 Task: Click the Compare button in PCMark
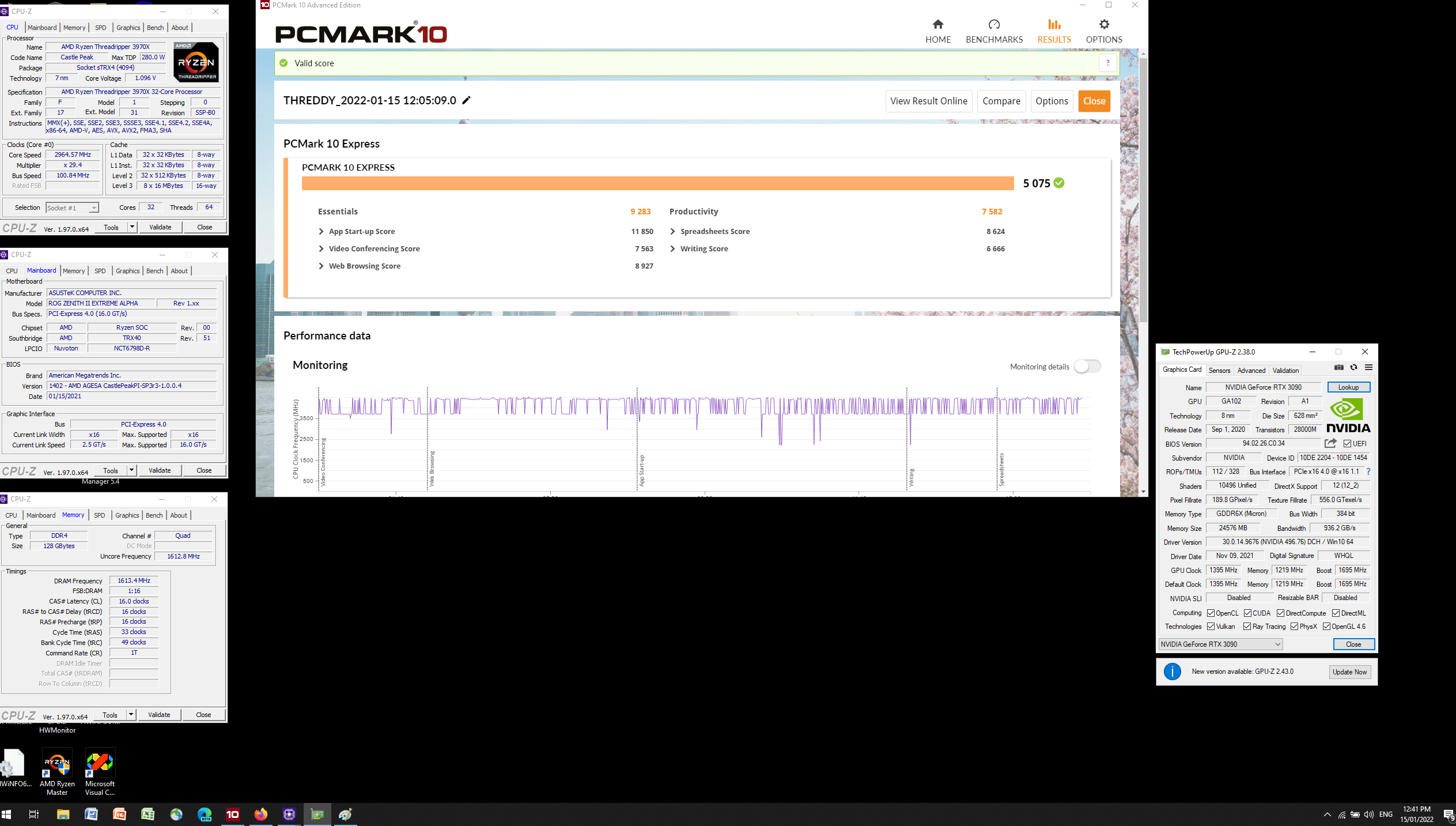point(1001,101)
